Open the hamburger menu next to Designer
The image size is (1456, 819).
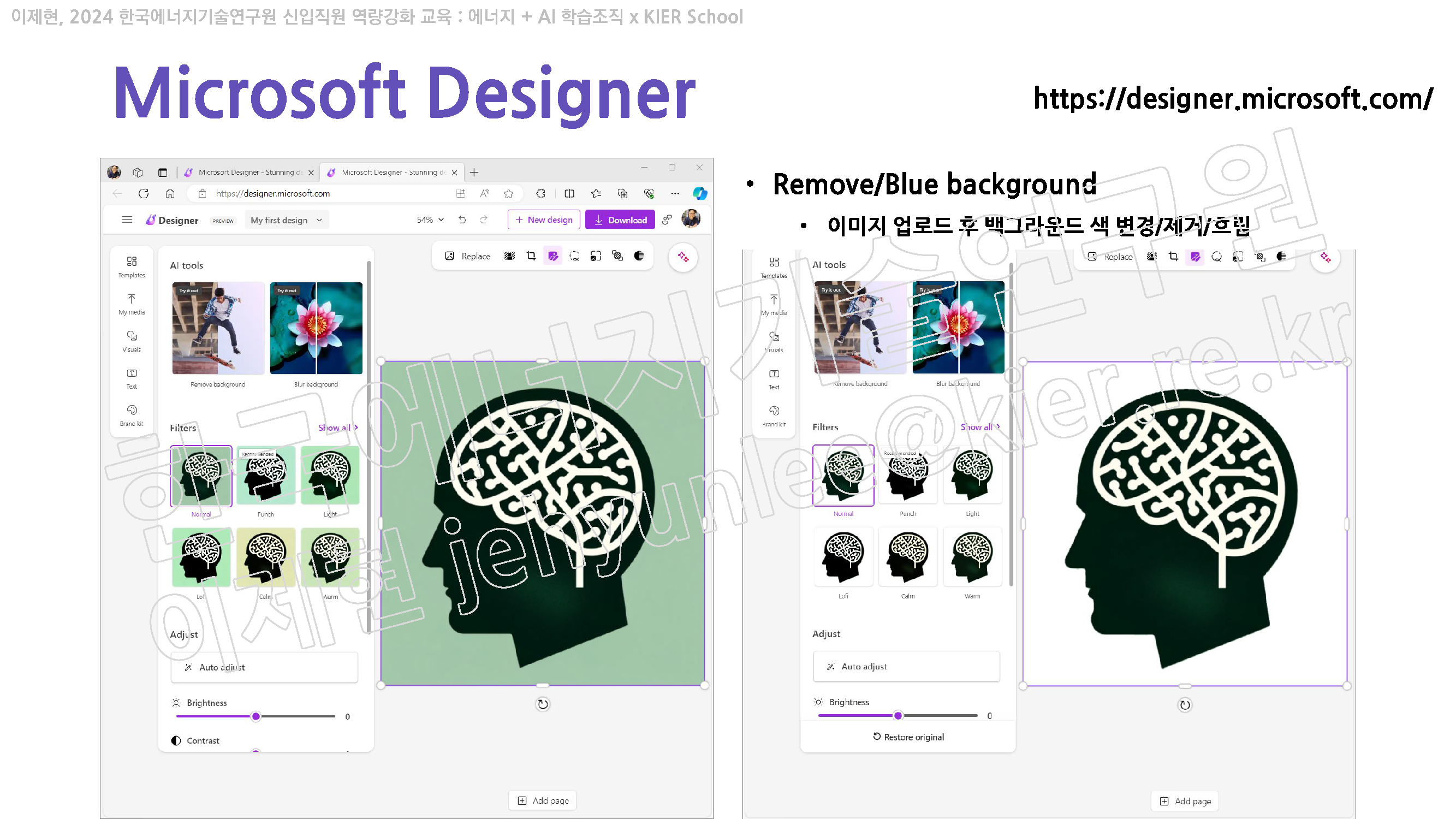click(x=127, y=220)
